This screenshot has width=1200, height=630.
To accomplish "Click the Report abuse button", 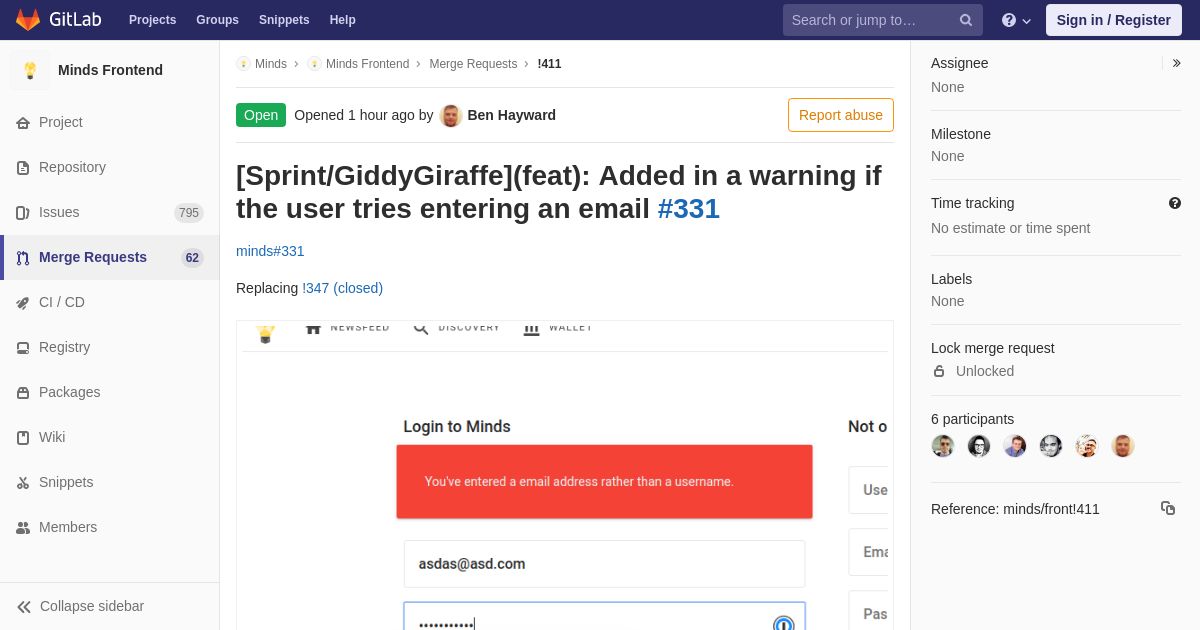I will tap(841, 115).
